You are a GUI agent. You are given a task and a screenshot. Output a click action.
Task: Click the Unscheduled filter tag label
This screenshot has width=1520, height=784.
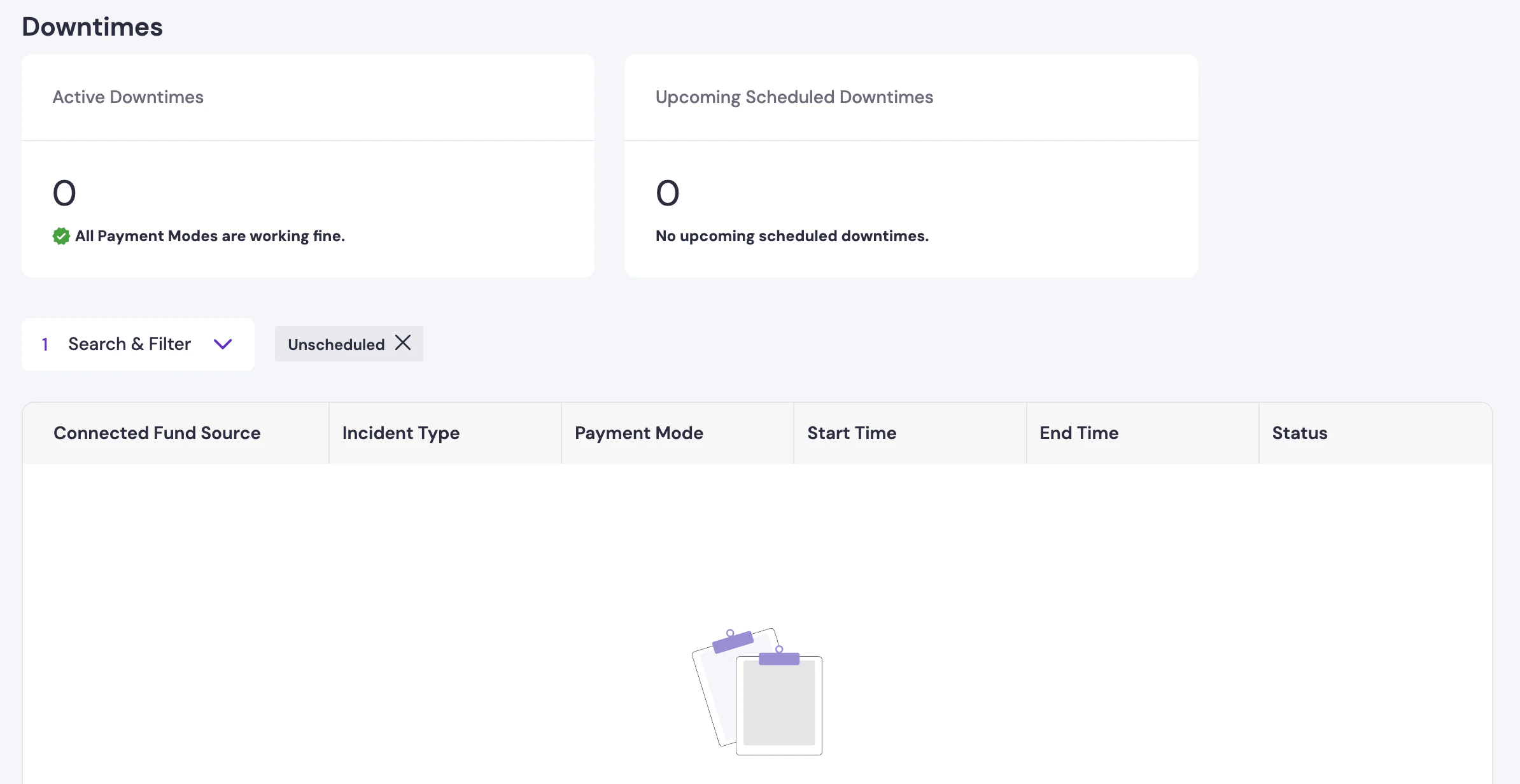pyautogui.click(x=336, y=345)
